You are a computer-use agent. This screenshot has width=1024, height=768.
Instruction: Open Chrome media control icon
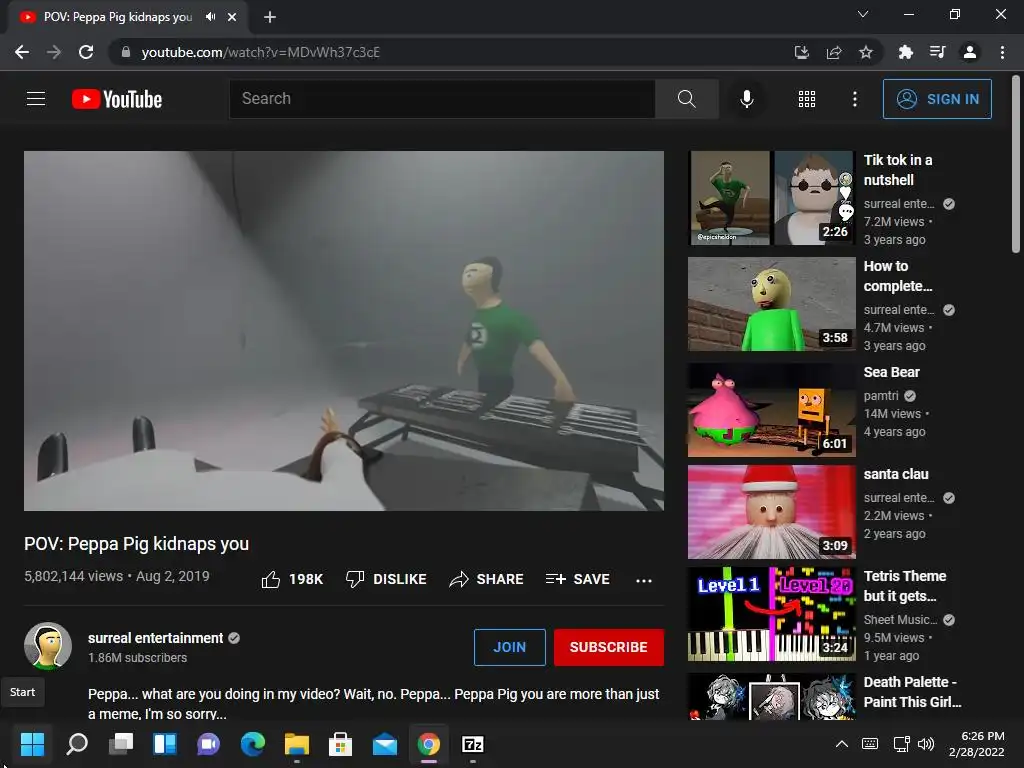[x=937, y=52]
